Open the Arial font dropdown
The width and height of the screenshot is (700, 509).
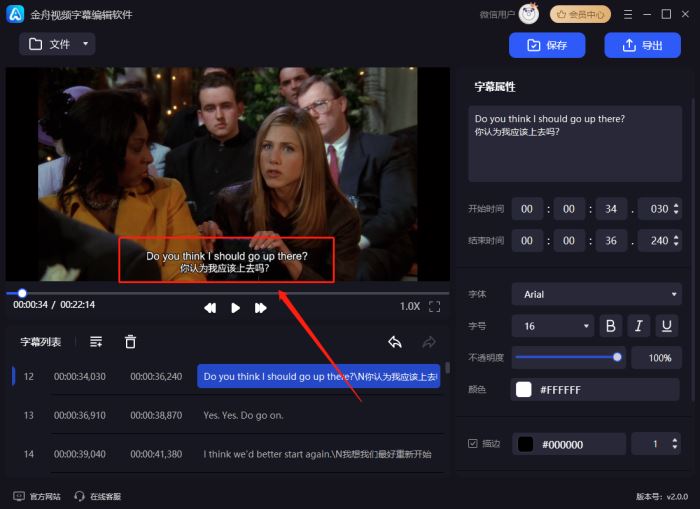click(596, 294)
